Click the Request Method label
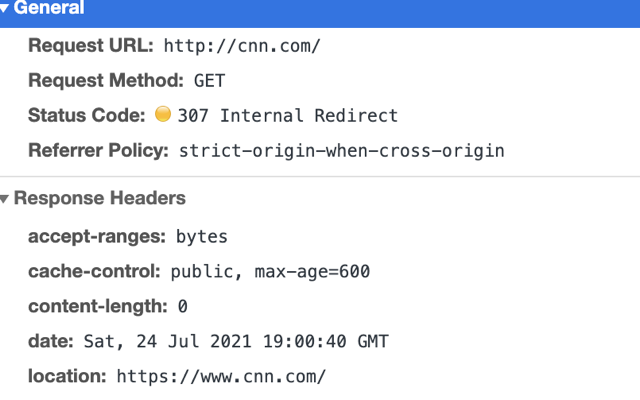This screenshot has height=400, width=640. 106,81
